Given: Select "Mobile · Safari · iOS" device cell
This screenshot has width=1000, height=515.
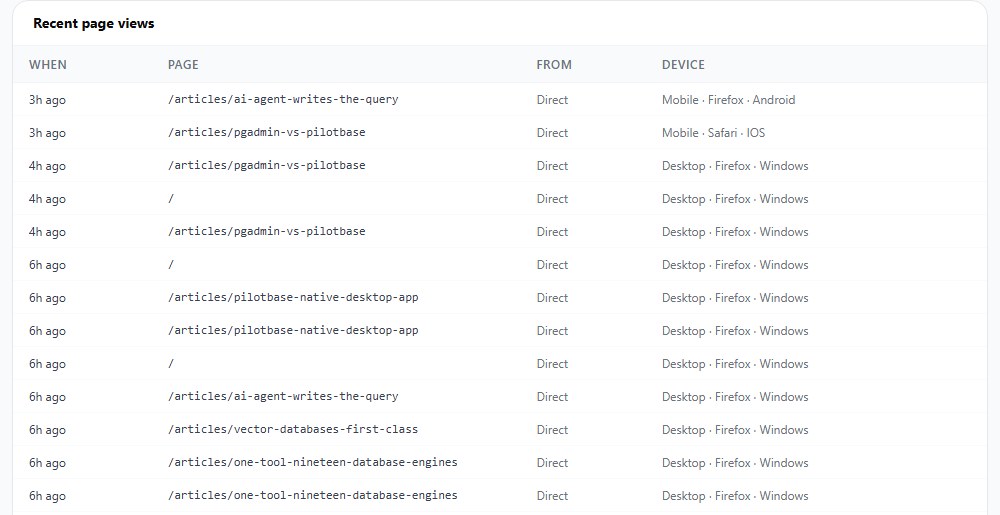Looking at the screenshot, I should click(x=714, y=133).
